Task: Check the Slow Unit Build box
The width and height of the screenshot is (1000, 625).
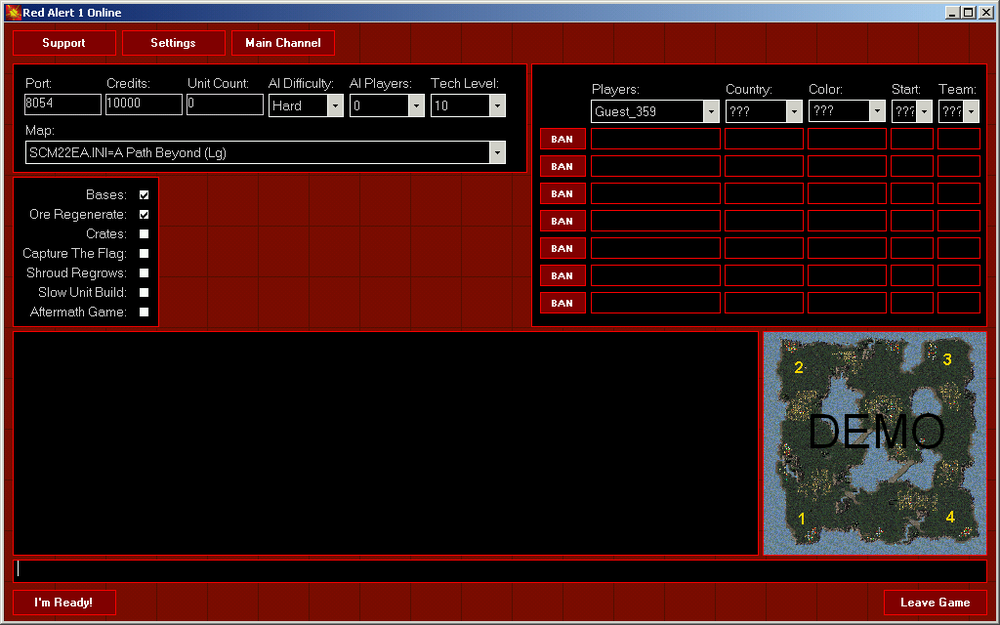Action: (x=144, y=293)
